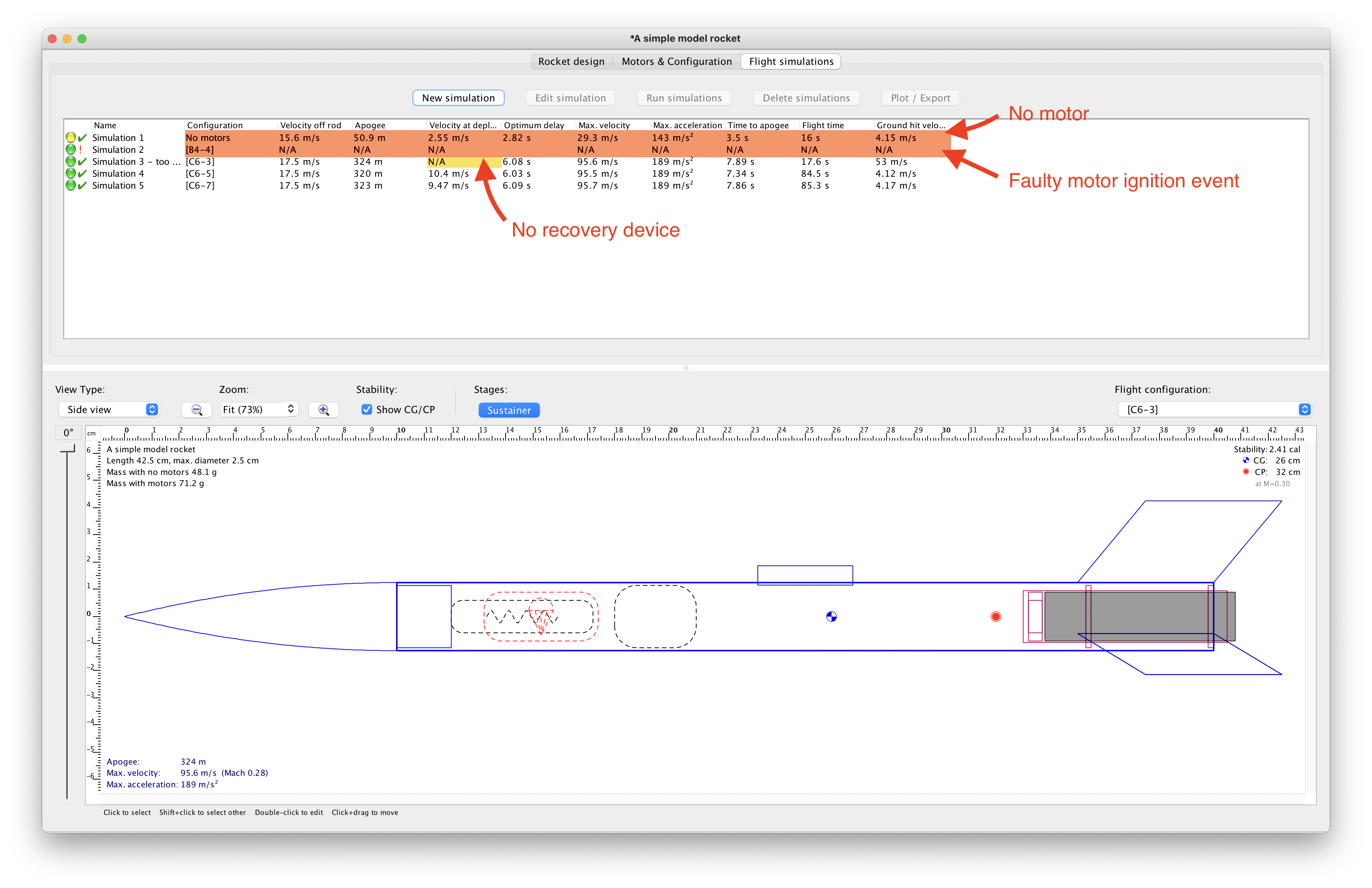Open the Motors & Configuration tab
The width and height of the screenshot is (1372, 888).
pos(676,61)
